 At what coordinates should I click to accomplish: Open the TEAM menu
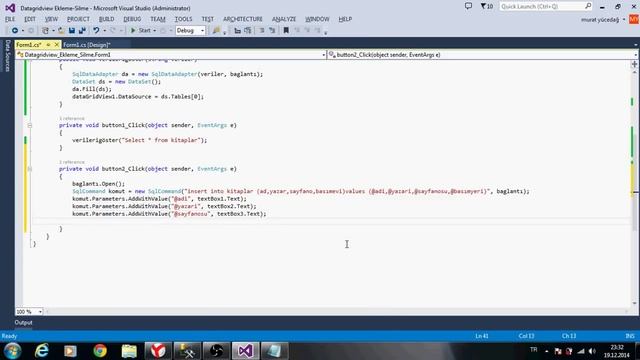158,19
